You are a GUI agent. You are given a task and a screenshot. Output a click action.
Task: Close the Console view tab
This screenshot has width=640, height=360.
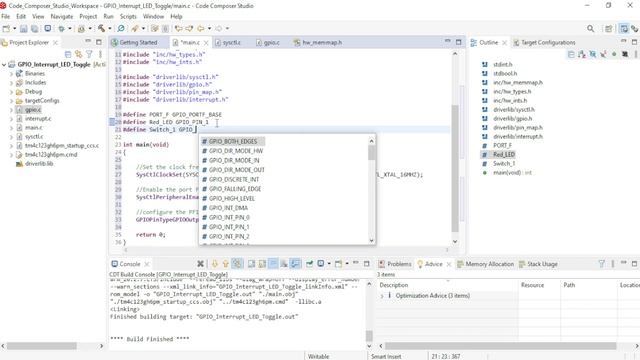point(147,264)
